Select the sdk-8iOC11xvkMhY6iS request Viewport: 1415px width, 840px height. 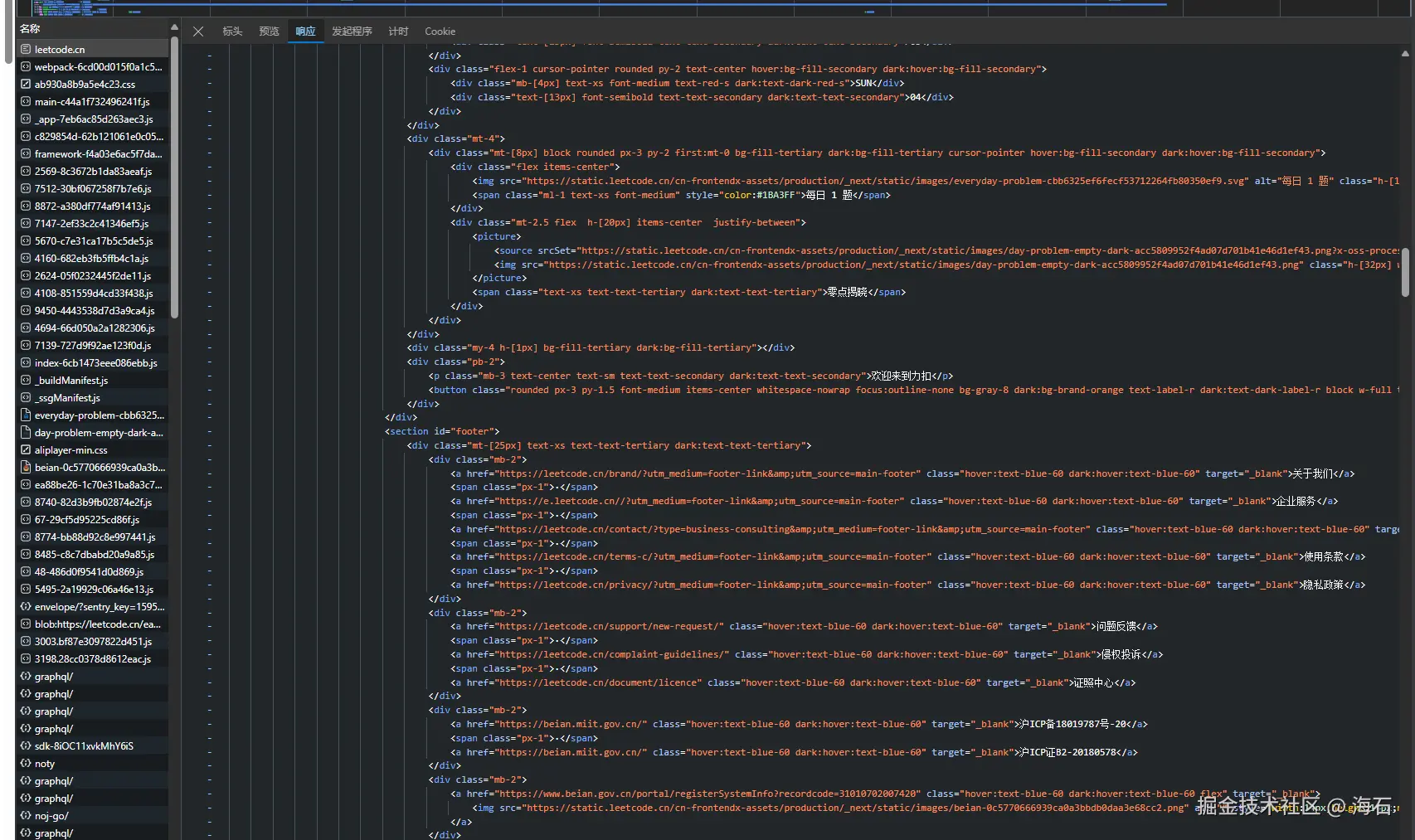[93, 746]
